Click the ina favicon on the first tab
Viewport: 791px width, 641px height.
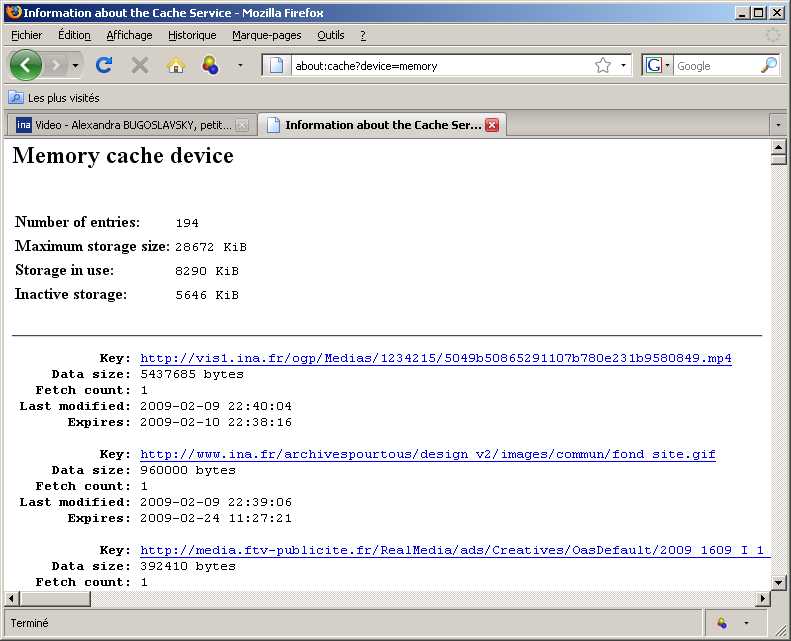coord(24,125)
